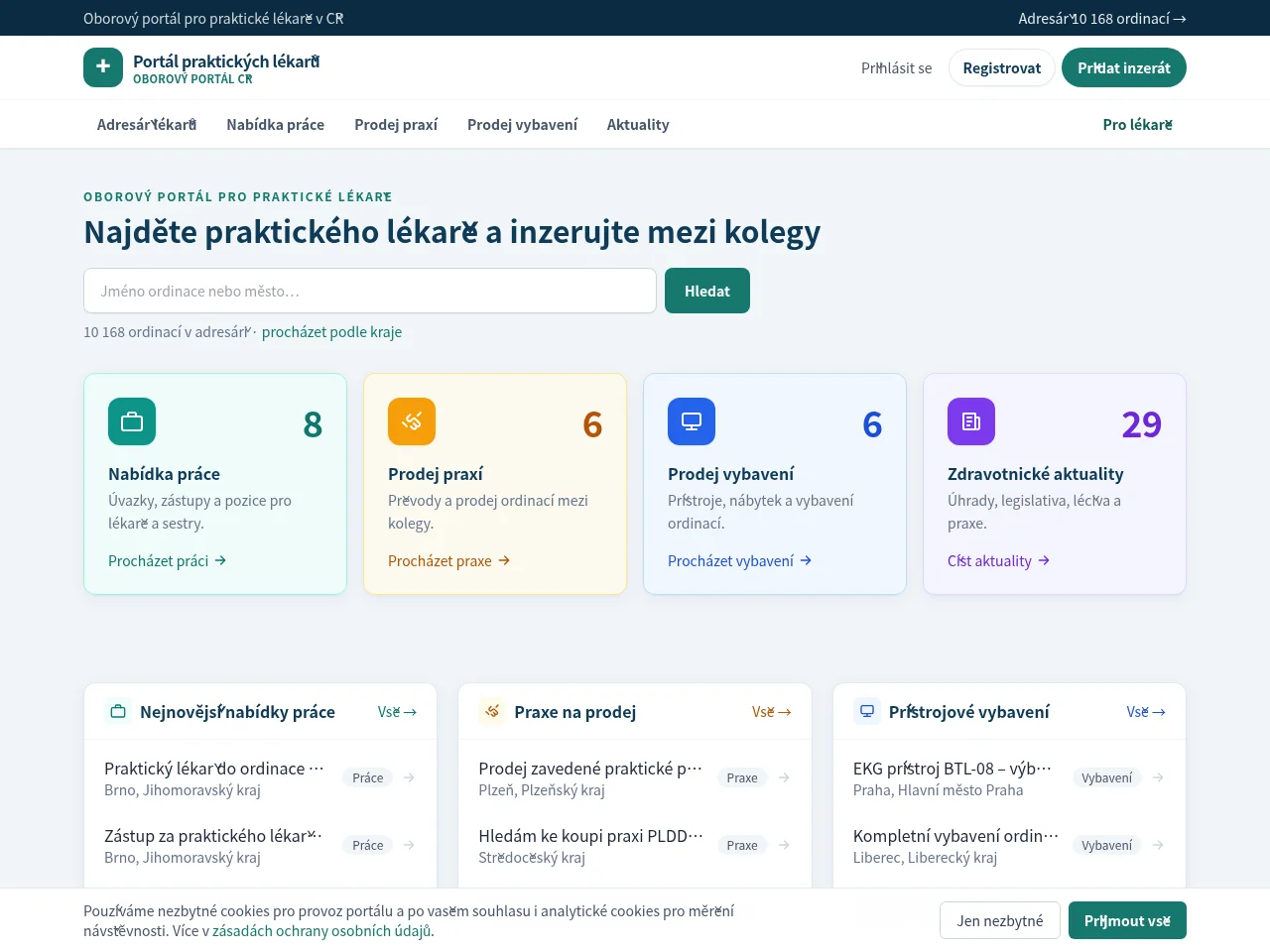Follow the Číst aktuality link
Screen dimensions: 1270x952
pyautogui.click(x=999, y=560)
